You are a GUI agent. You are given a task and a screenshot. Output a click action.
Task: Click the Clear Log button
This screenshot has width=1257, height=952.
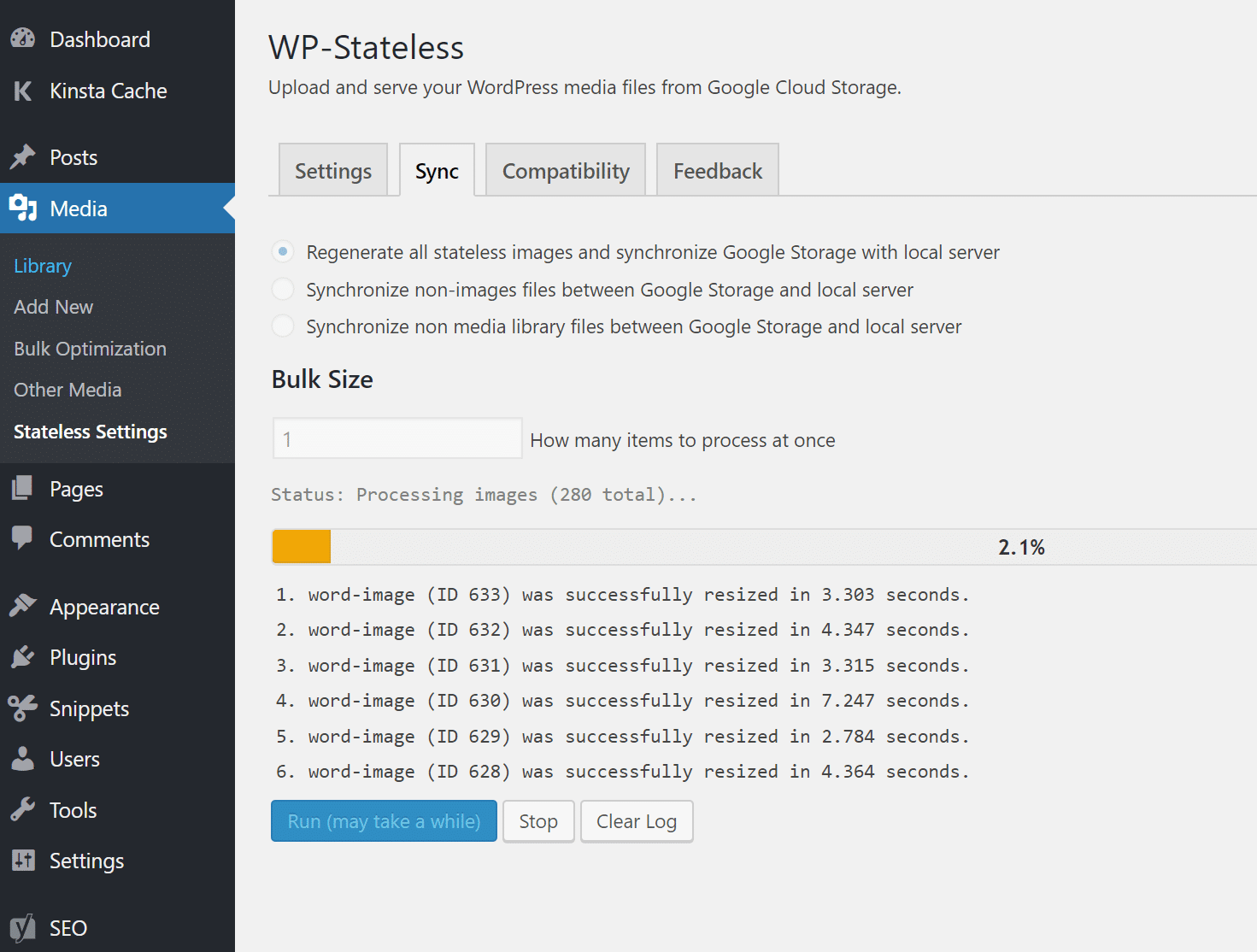pyautogui.click(x=636, y=820)
